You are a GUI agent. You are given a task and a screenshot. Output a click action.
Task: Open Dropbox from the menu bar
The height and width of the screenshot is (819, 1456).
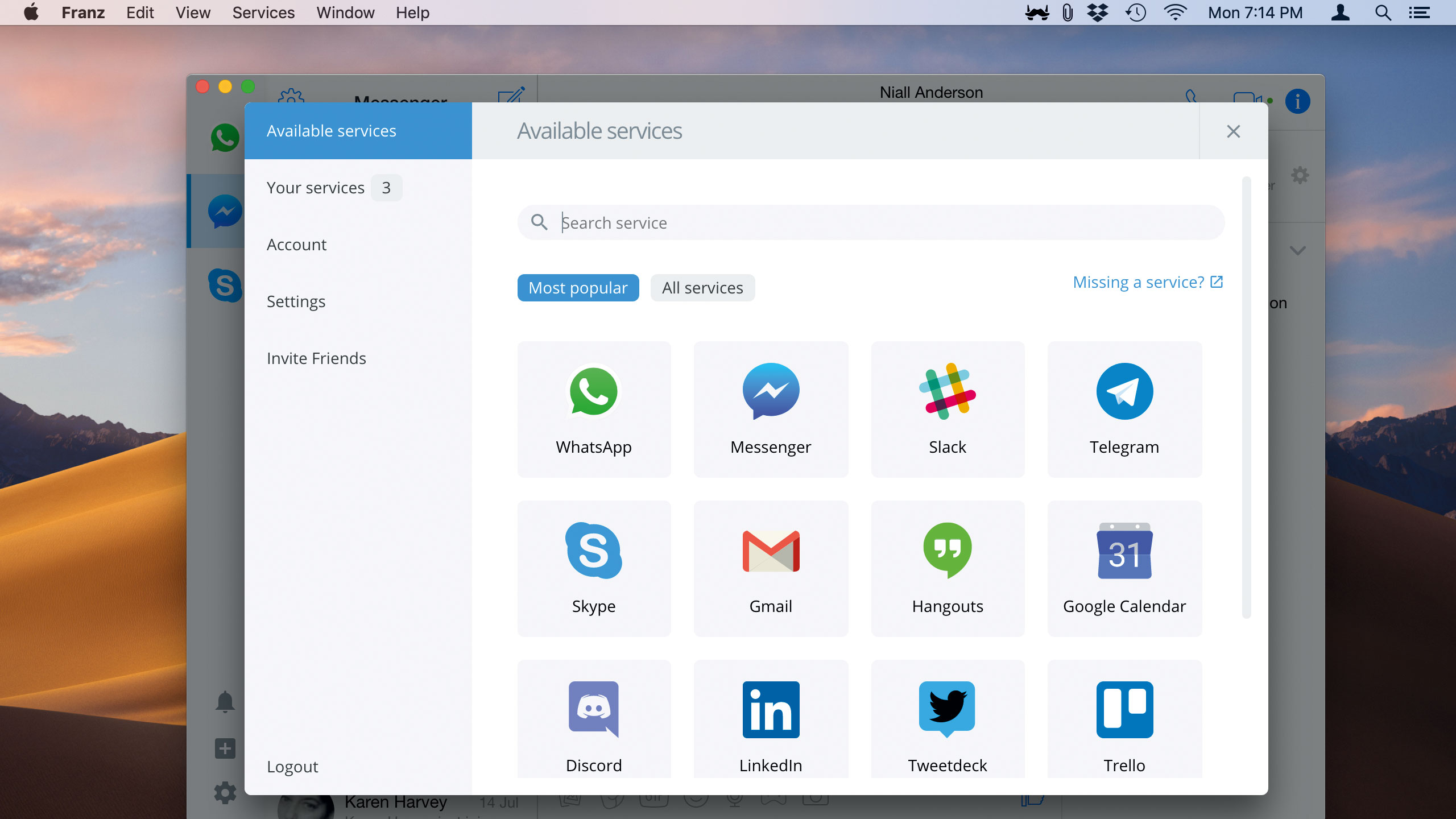[1098, 13]
